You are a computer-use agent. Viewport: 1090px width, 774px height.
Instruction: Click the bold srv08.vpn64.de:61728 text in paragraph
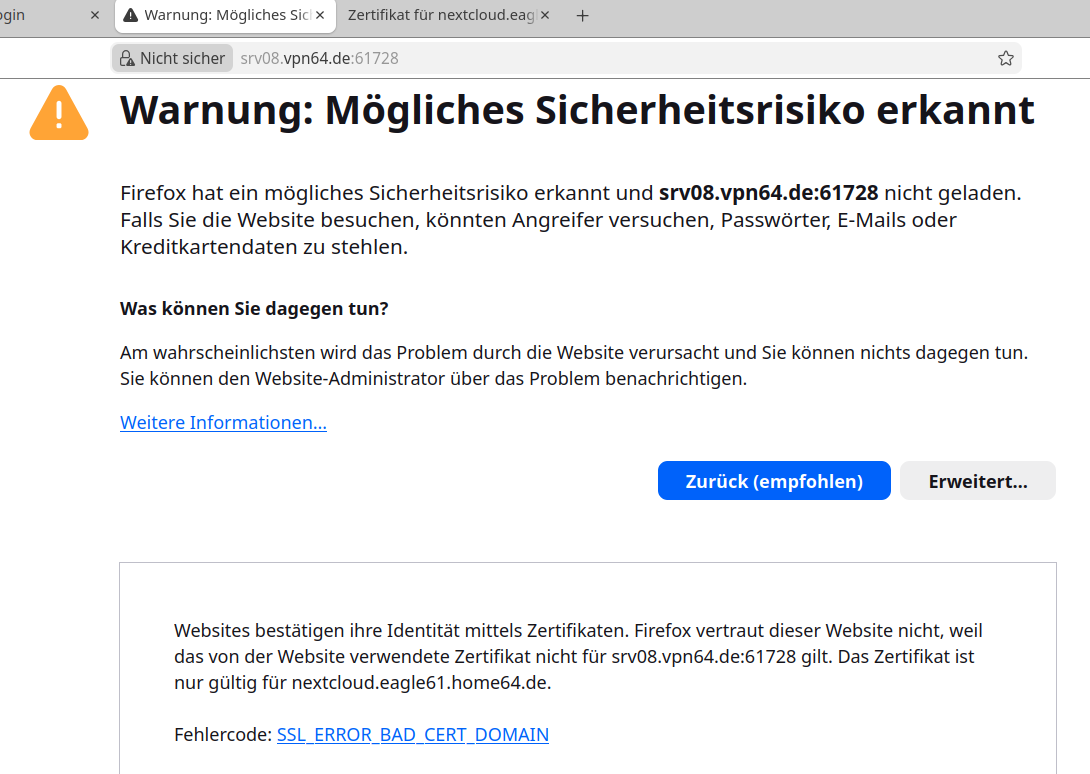768,193
